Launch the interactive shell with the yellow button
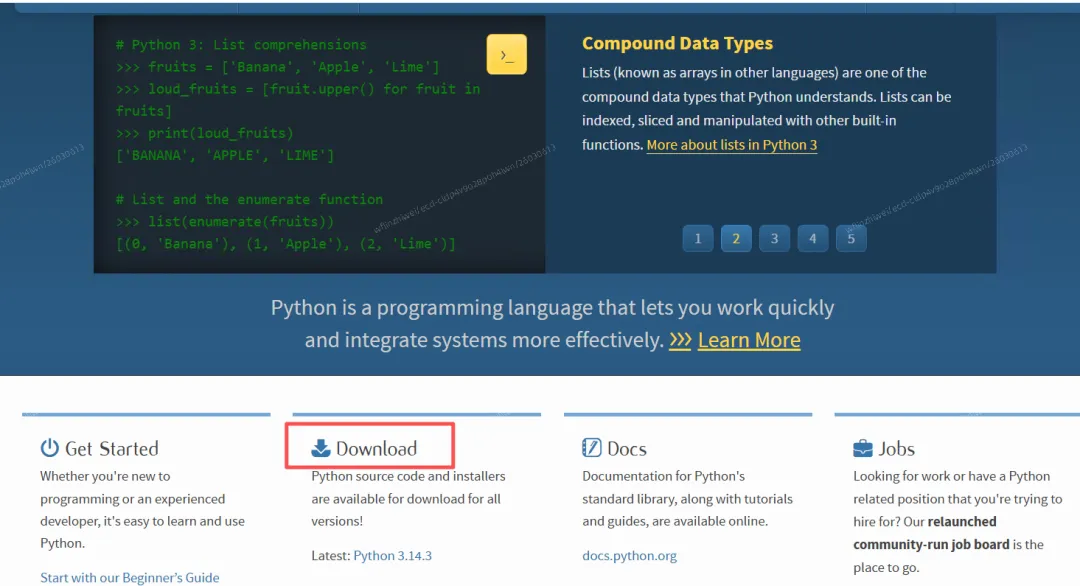Viewport: 1080px width, 586px height. tap(506, 54)
